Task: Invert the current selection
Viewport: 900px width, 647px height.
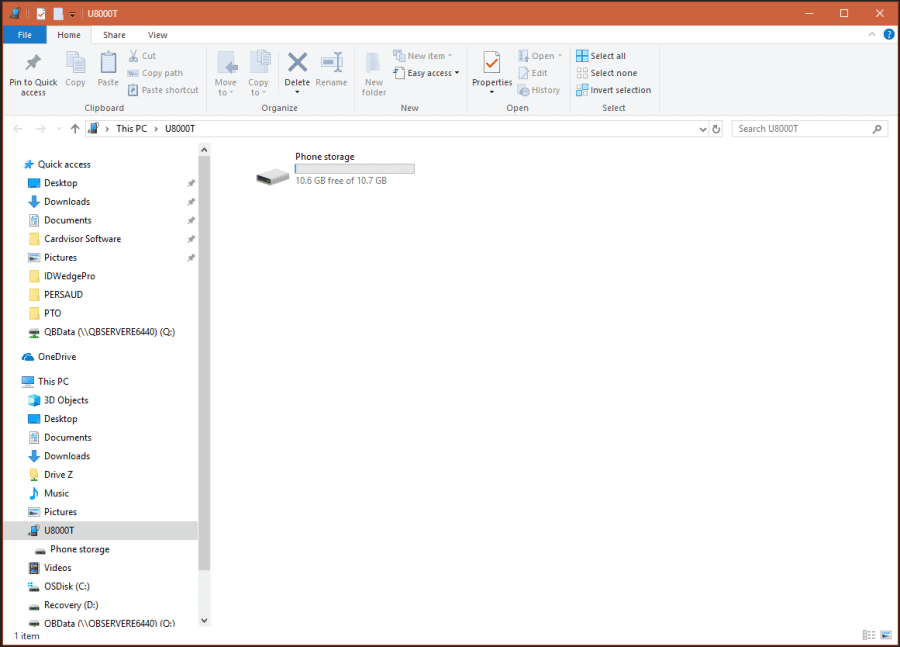Action: pyautogui.click(x=614, y=89)
